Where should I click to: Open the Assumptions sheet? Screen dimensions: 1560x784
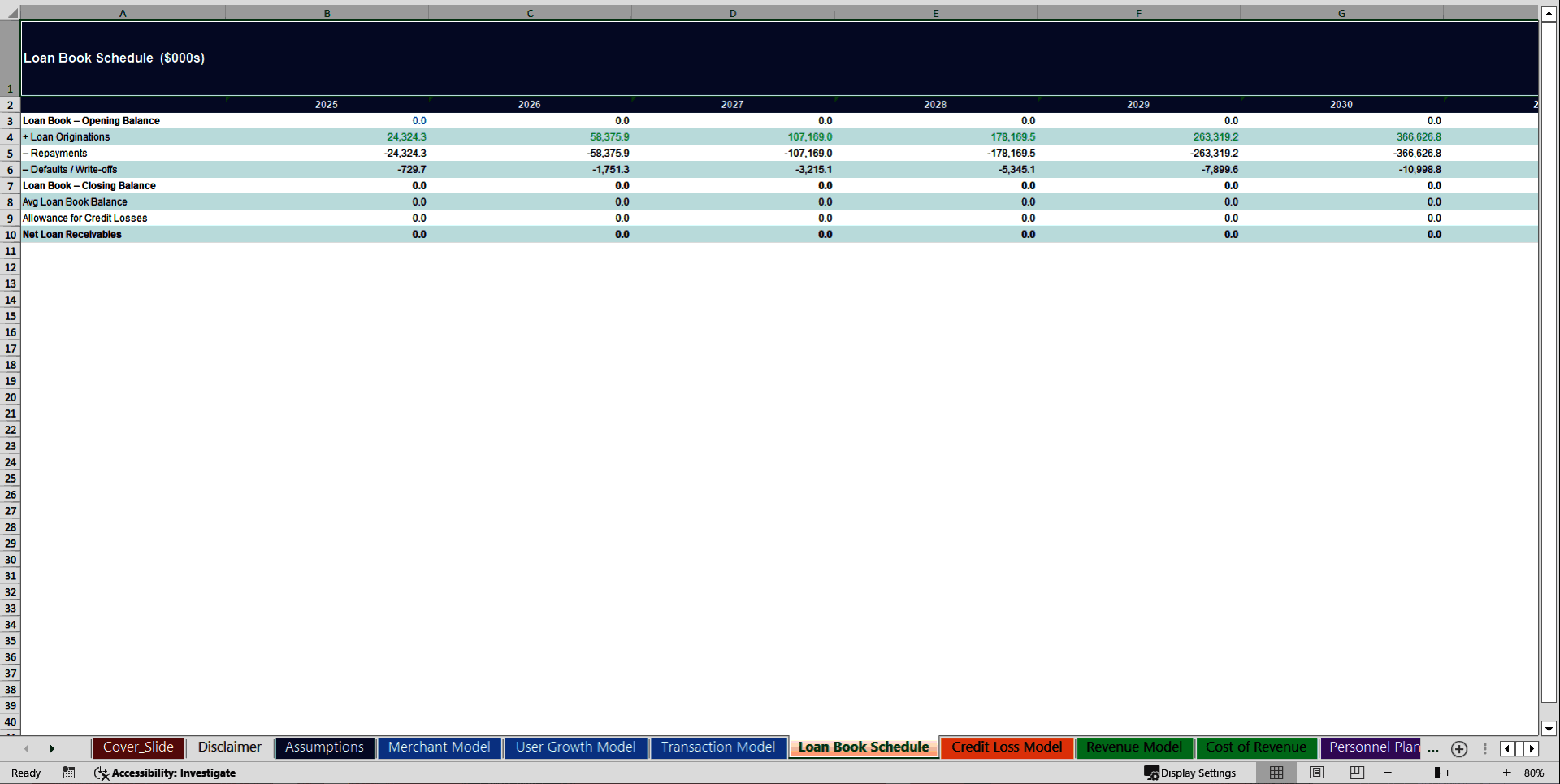point(324,747)
